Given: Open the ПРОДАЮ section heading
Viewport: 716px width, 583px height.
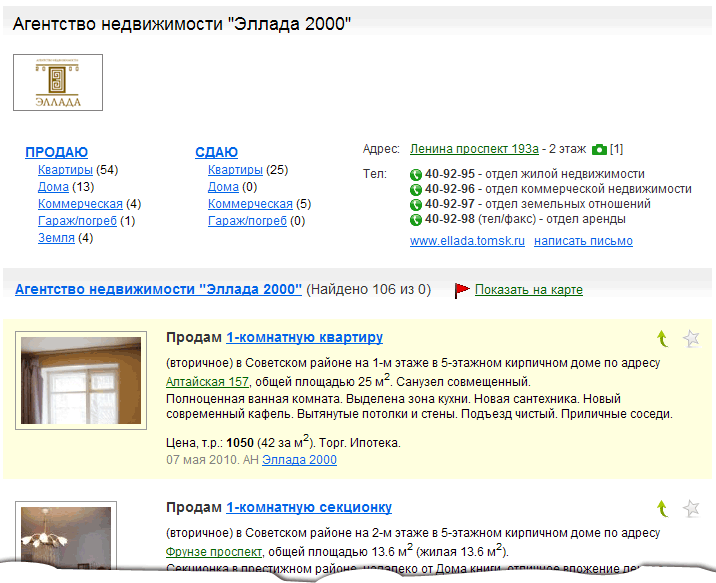Looking at the screenshot, I should click(56, 153).
